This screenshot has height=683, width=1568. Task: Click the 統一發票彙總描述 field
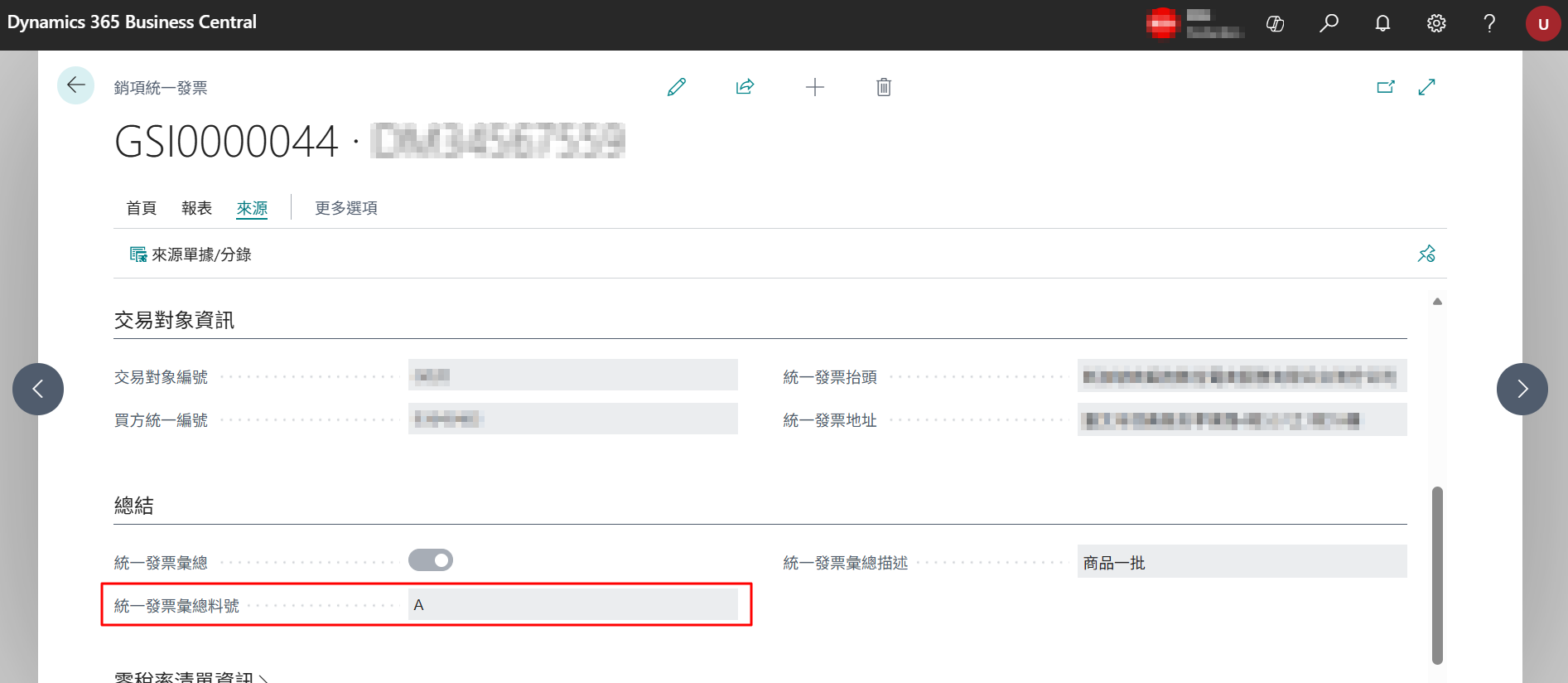coord(1242,562)
